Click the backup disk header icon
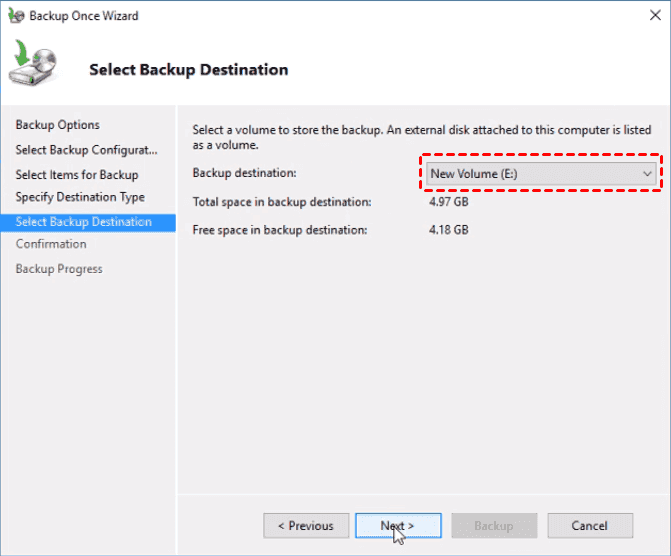 point(34,67)
